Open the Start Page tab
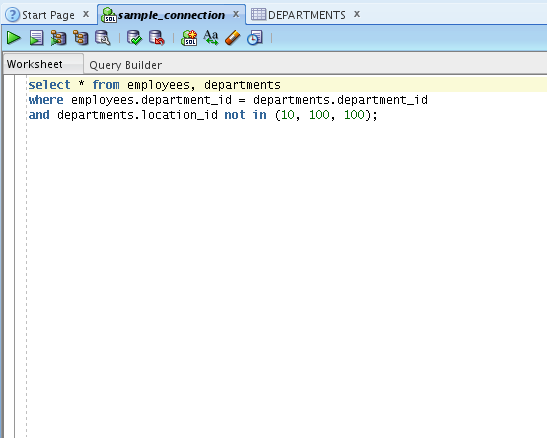547x438 pixels. (x=48, y=15)
